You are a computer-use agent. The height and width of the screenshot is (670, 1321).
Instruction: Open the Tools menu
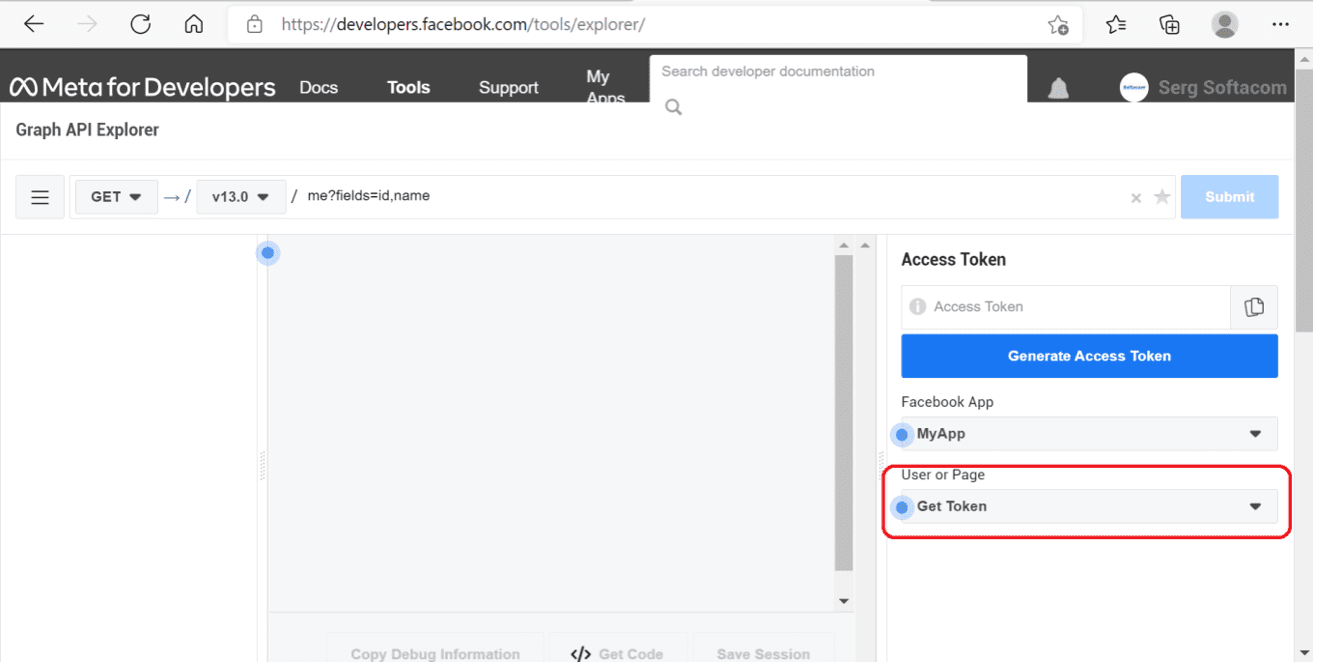(x=408, y=87)
